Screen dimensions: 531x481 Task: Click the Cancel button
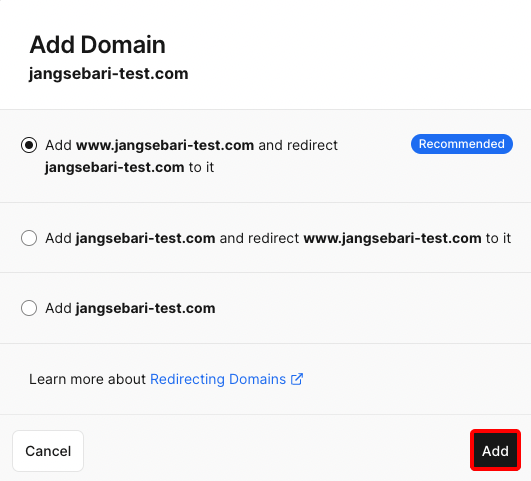pyautogui.click(x=48, y=451)
